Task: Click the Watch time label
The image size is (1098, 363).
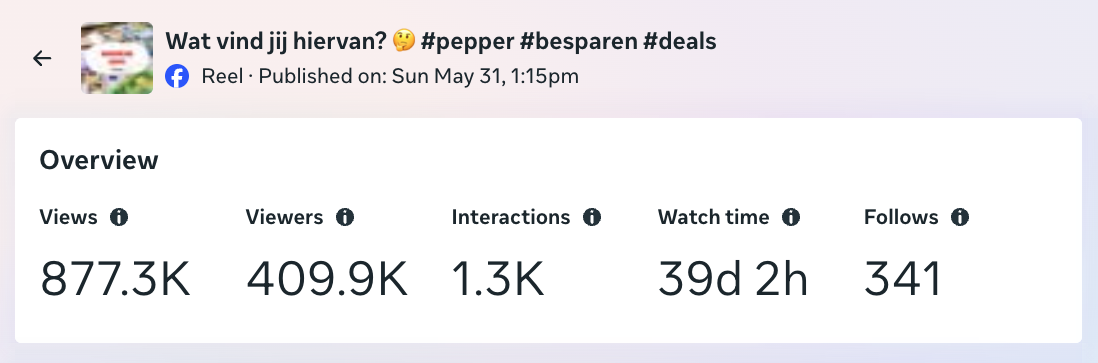Action: pyautogui.click(x=713, y=217)
